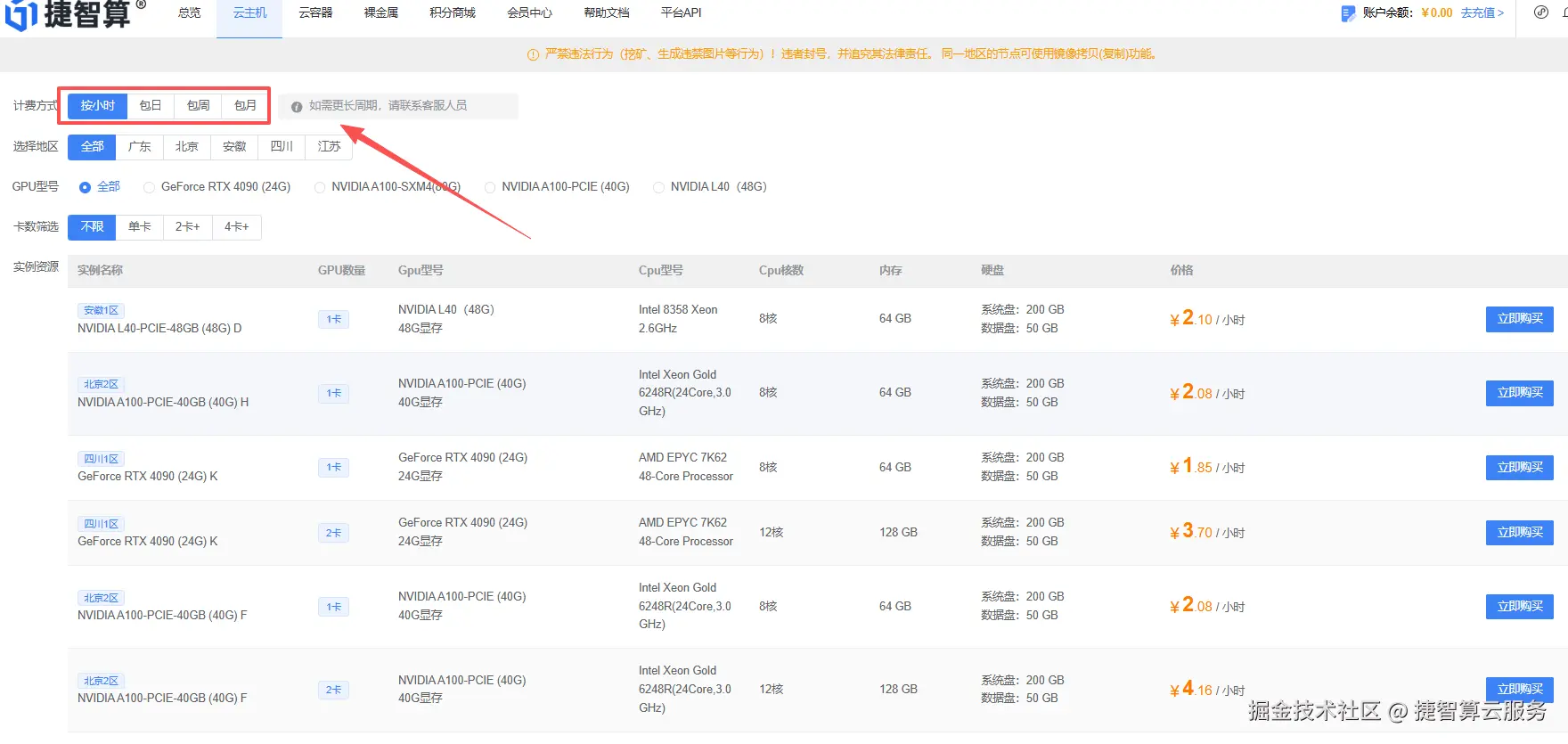The image size is (1568, 744).
Task: Open the 帮助文档 navigation tab
Action: tap(607, 12)
